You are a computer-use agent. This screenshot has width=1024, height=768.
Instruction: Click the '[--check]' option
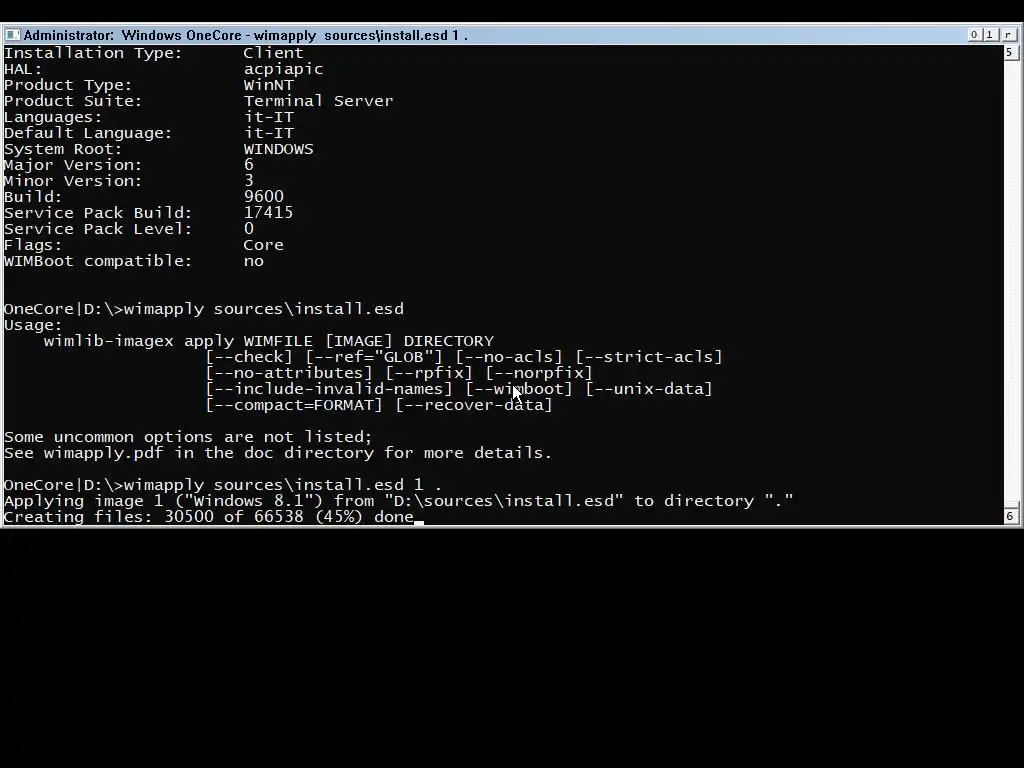point(249,357)
